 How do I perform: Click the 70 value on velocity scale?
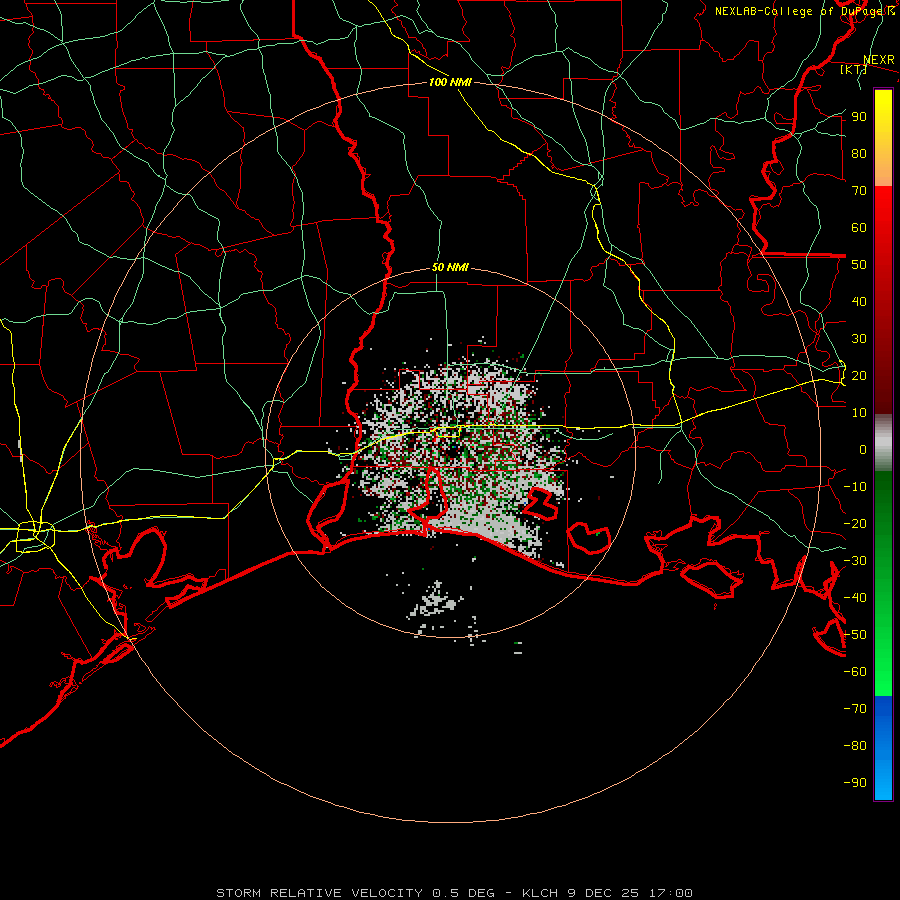click(x=859, y=191)
